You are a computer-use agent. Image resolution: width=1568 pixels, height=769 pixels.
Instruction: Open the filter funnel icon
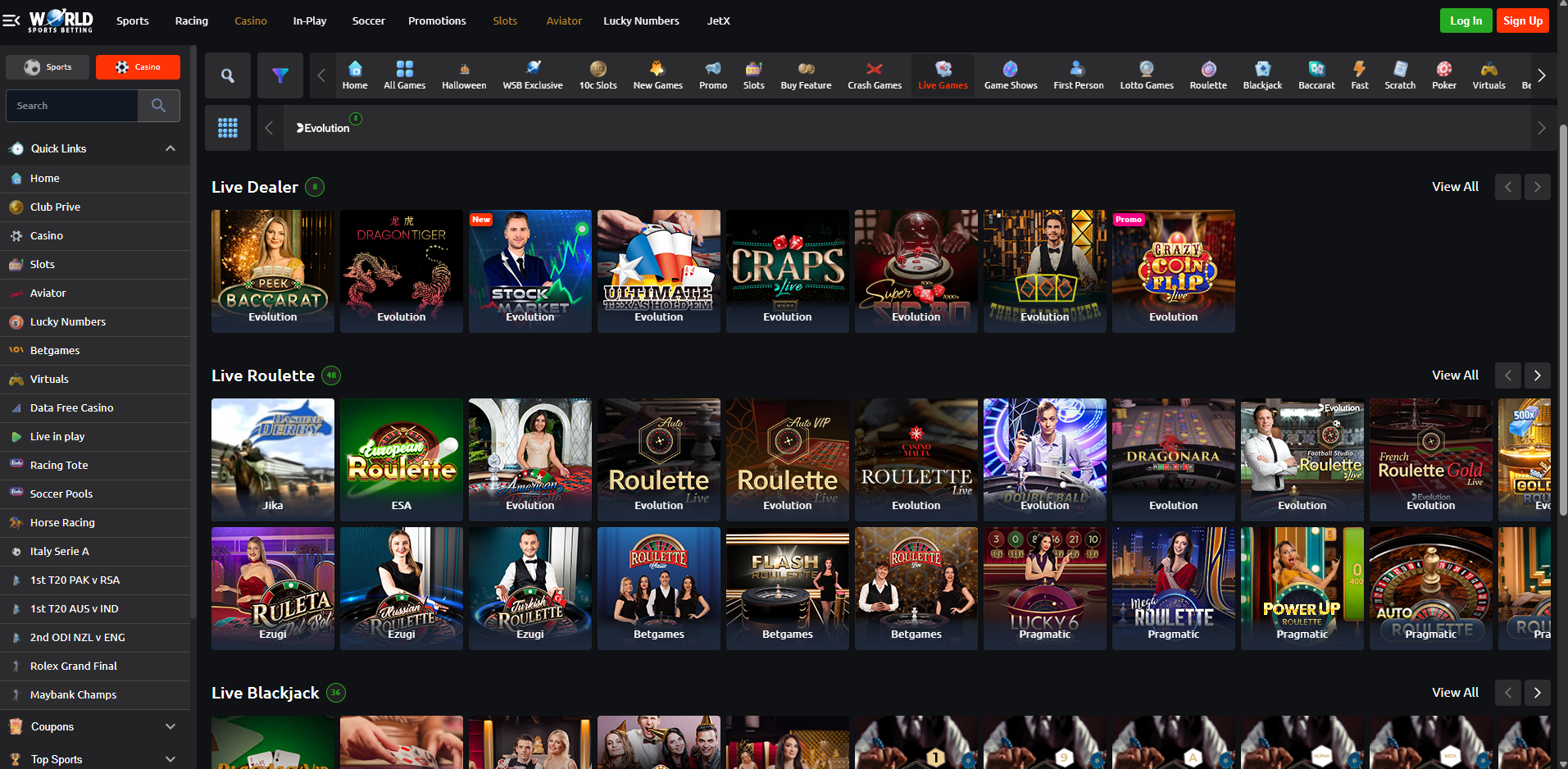click(280, 75)
